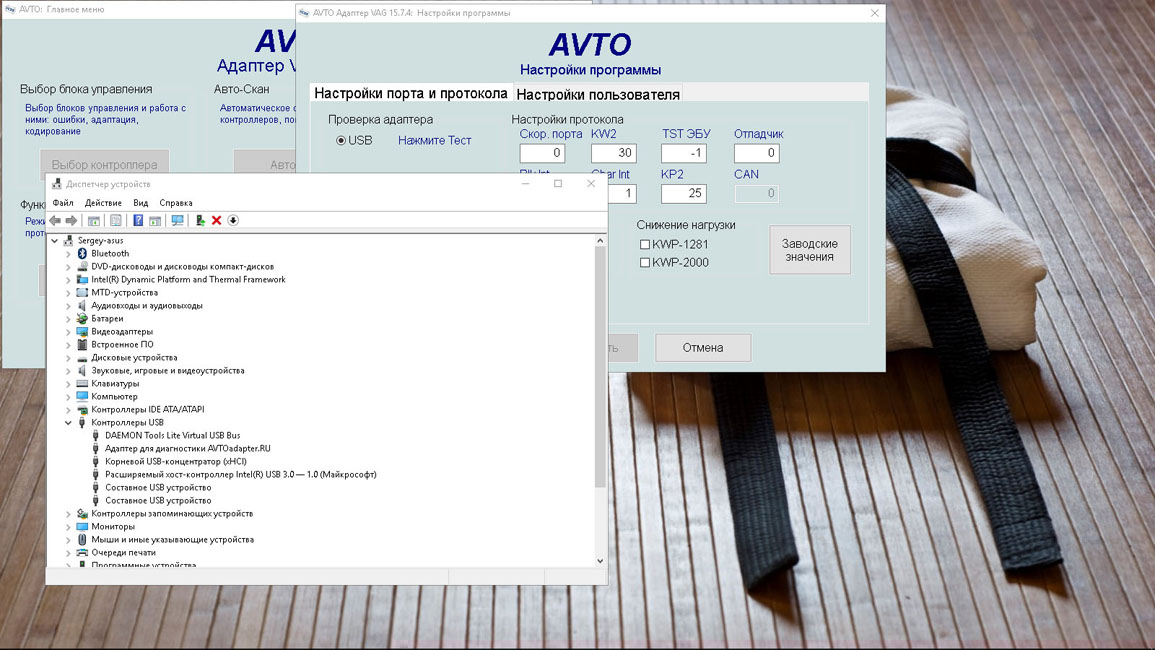
Task: Click the Properties toolbar icon
Action: (x=116, y=221)
